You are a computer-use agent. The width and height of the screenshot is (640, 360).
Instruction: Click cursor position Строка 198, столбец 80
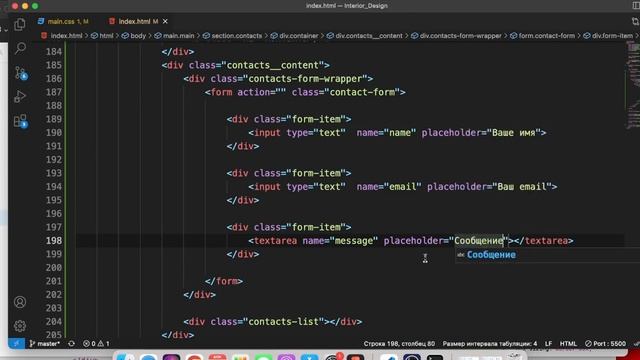pos(399,344)
